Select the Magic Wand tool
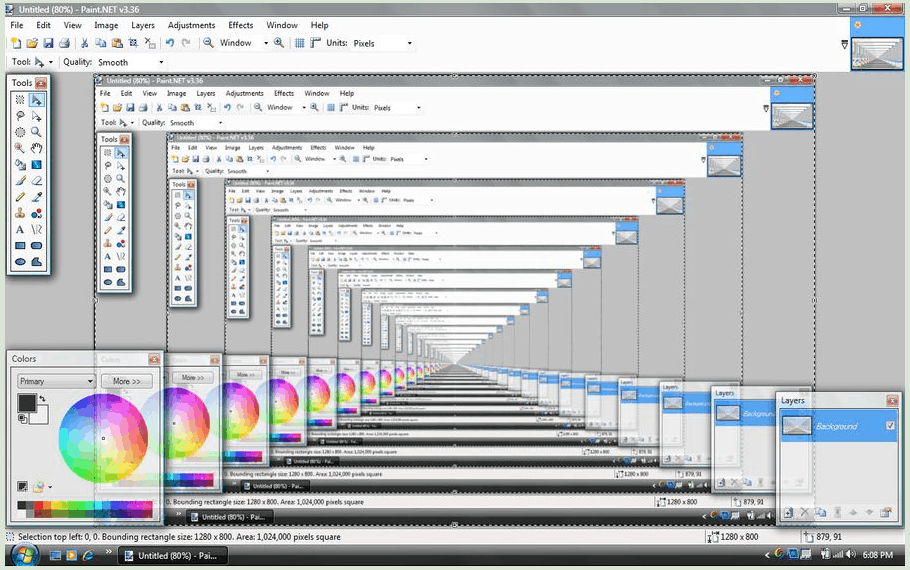 coord(20,149)
